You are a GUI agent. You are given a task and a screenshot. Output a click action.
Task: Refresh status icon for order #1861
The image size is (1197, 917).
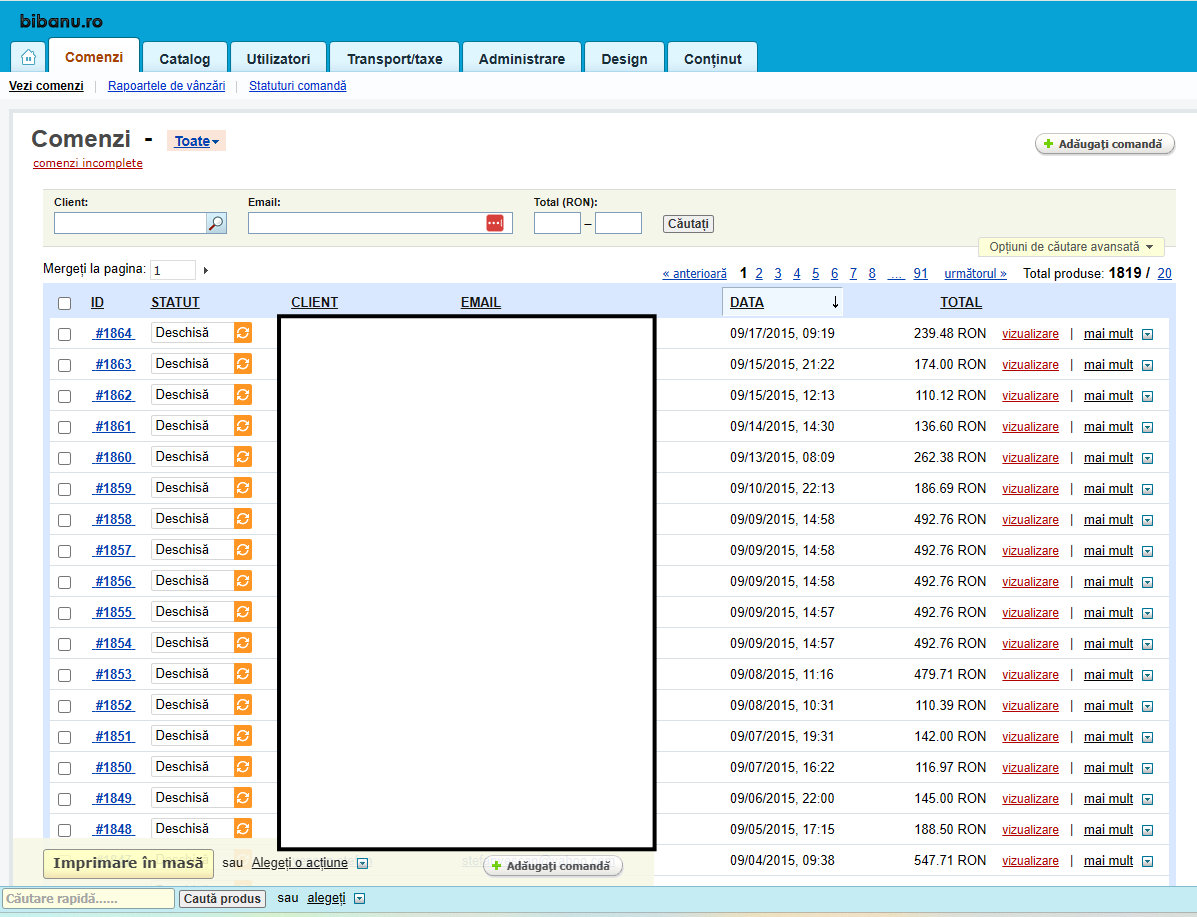tap(243, 426)
